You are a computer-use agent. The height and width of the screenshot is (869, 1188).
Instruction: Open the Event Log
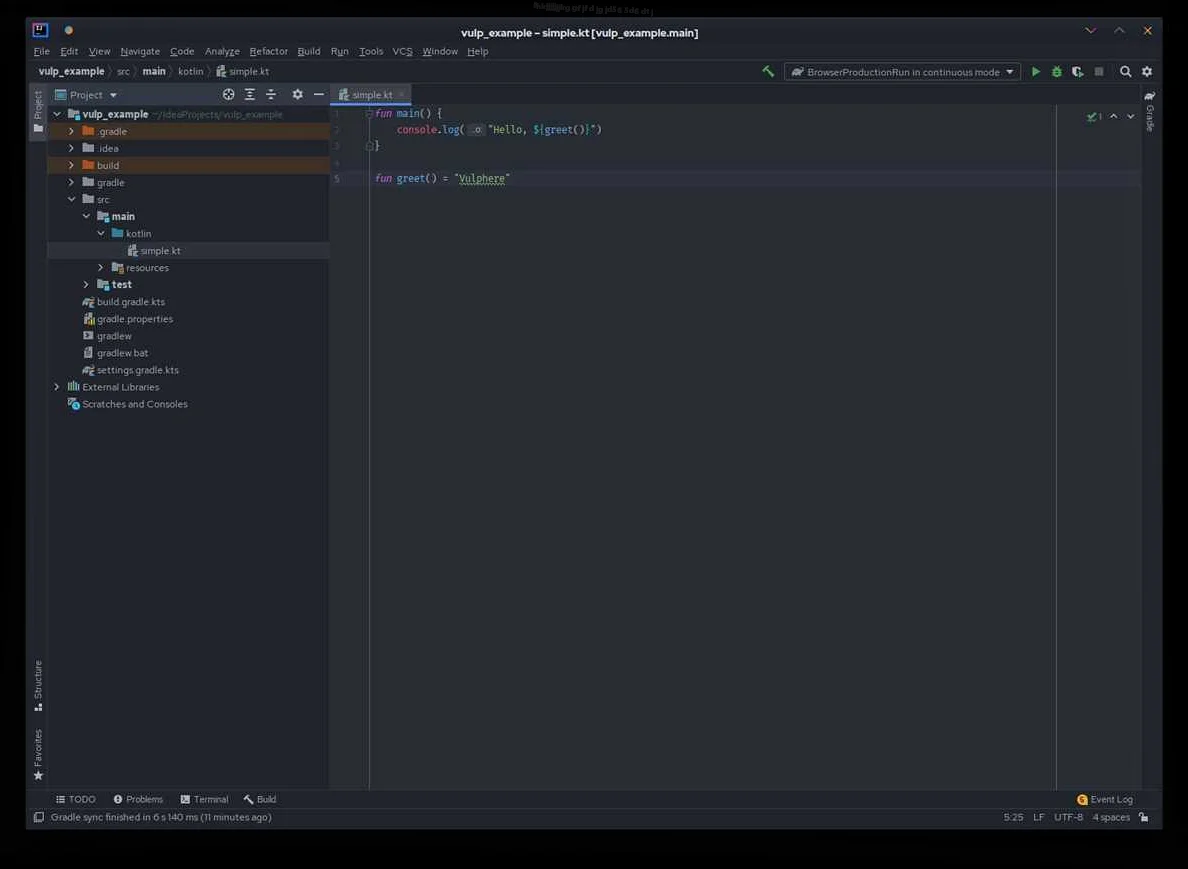click(1105, 800)
